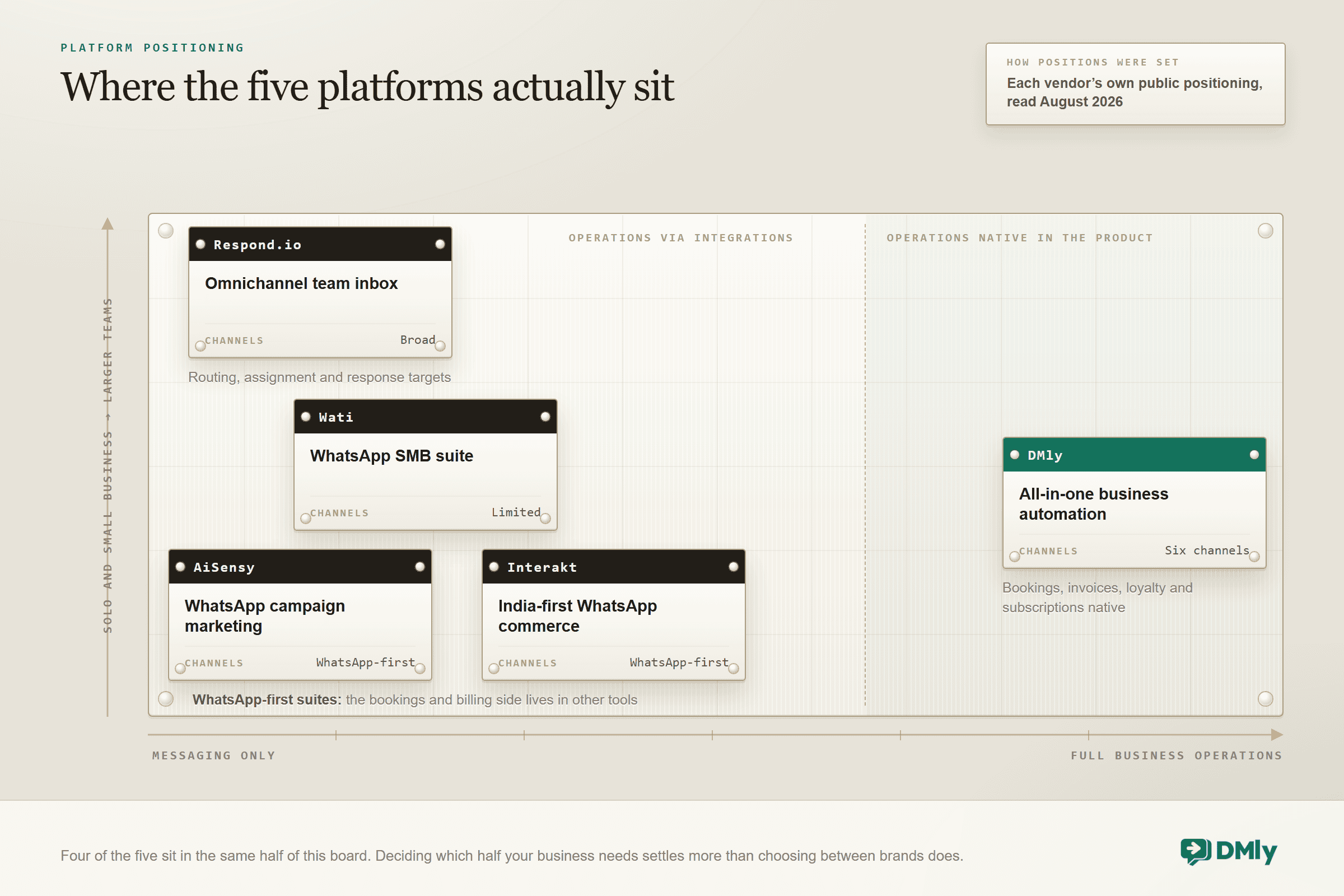Select the AiSensy card header

[300, 567]
